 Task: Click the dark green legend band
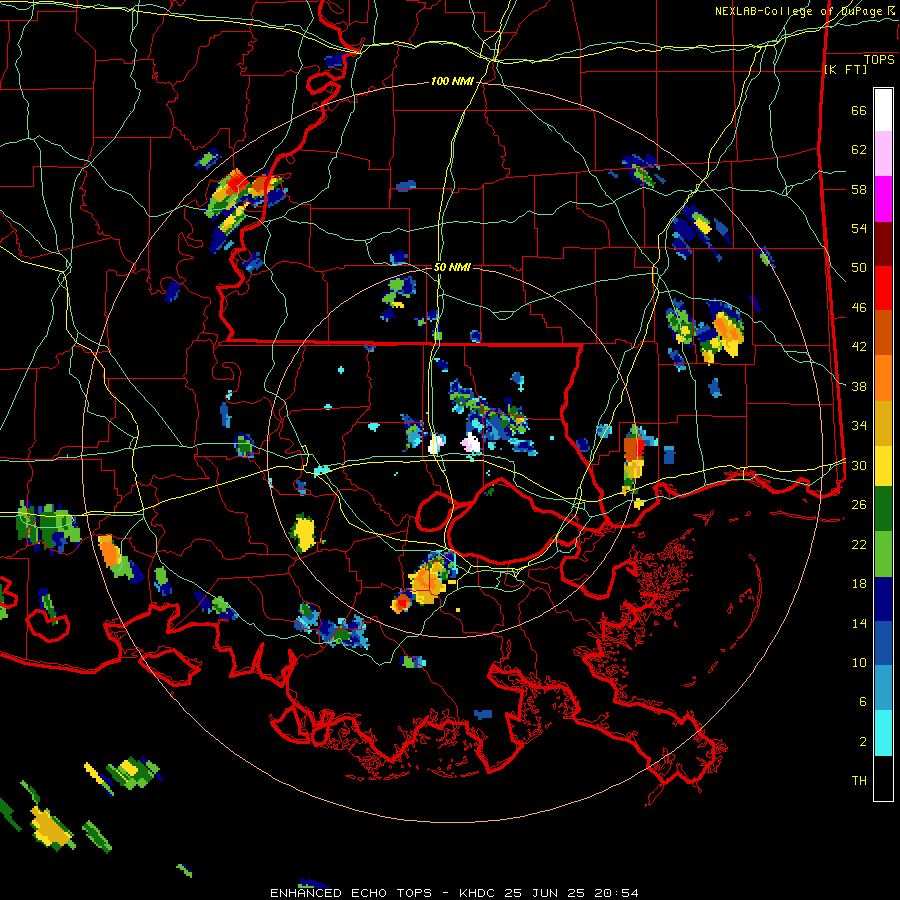click(883, 509)
